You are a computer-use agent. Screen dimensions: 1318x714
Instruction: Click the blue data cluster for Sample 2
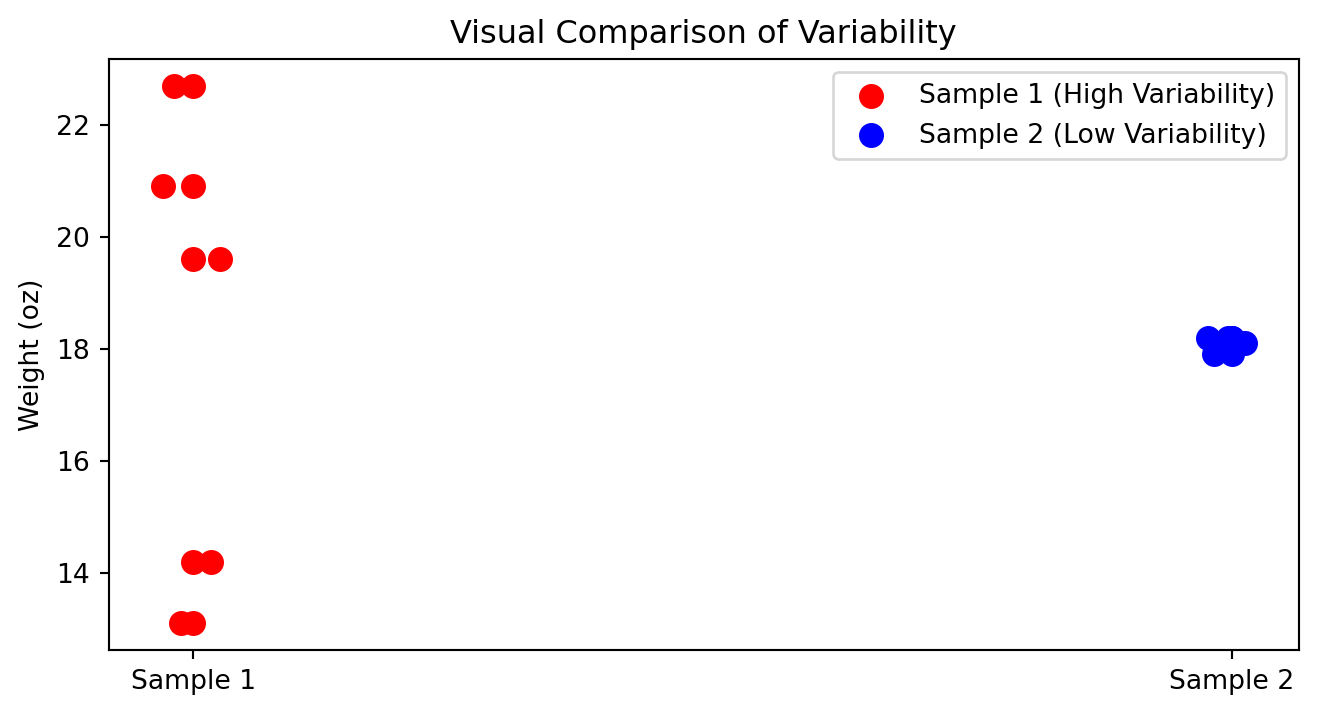pyautogui.click(x=1225, y=346)
